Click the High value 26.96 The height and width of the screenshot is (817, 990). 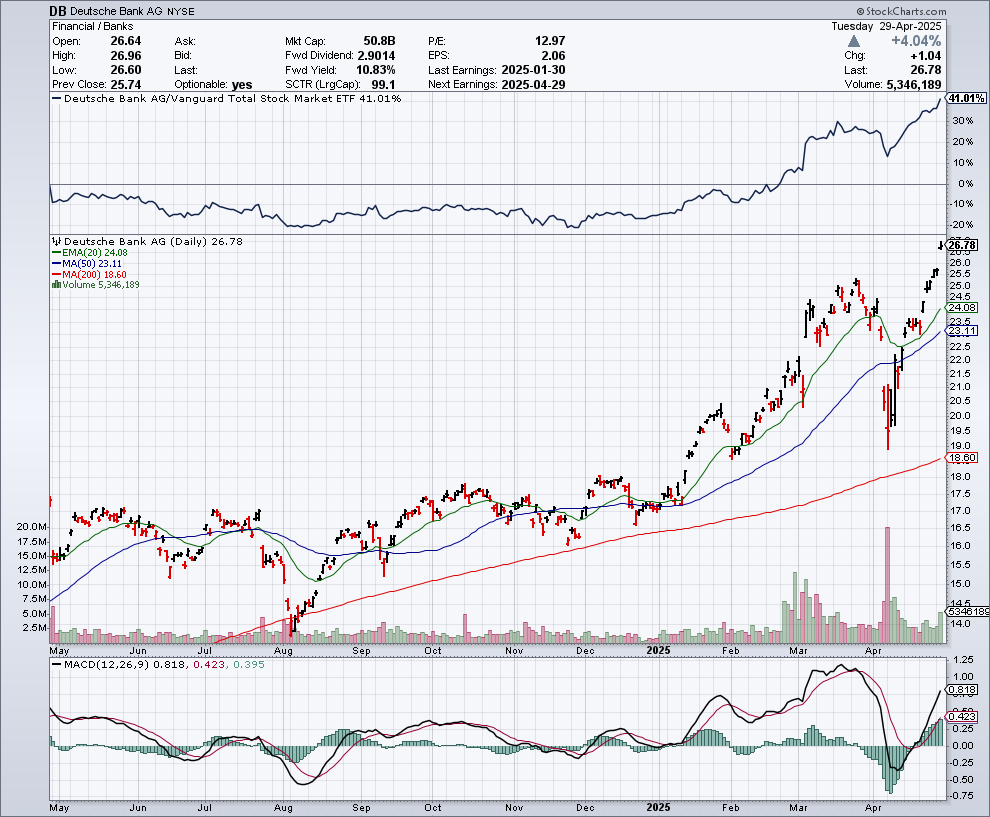(126, 56)
